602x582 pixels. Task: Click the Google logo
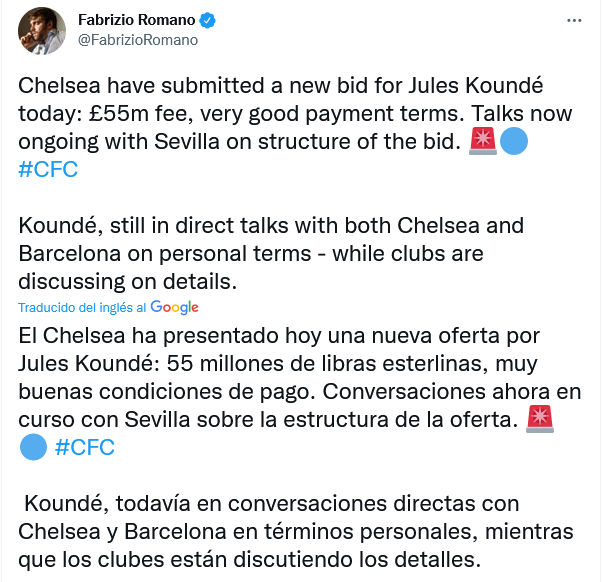174,307
